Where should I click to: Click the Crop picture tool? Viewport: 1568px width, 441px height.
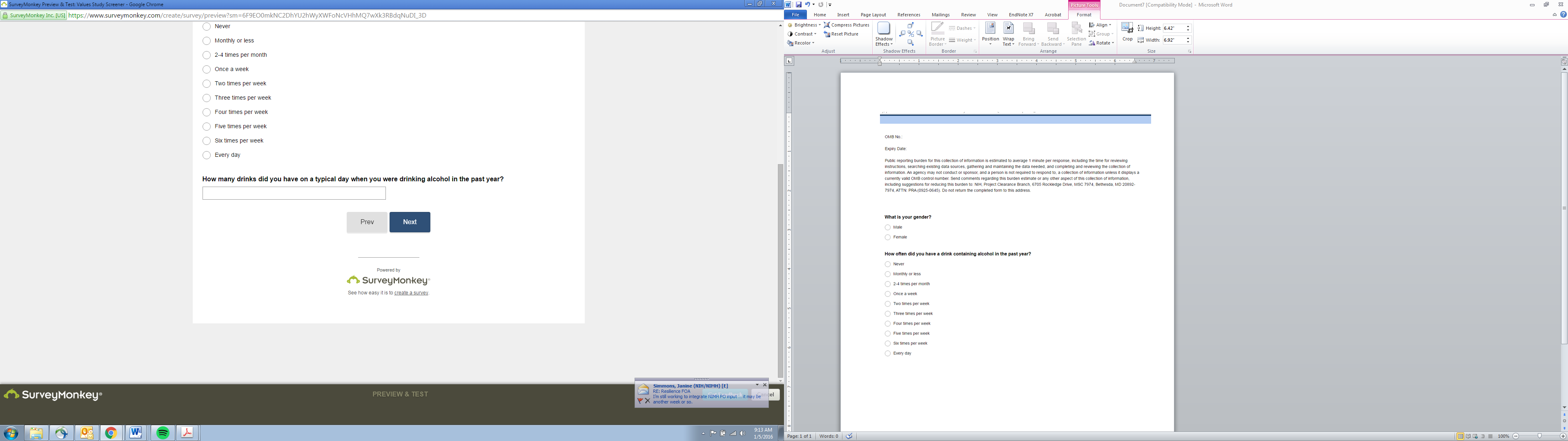(x=1127, y=32)
